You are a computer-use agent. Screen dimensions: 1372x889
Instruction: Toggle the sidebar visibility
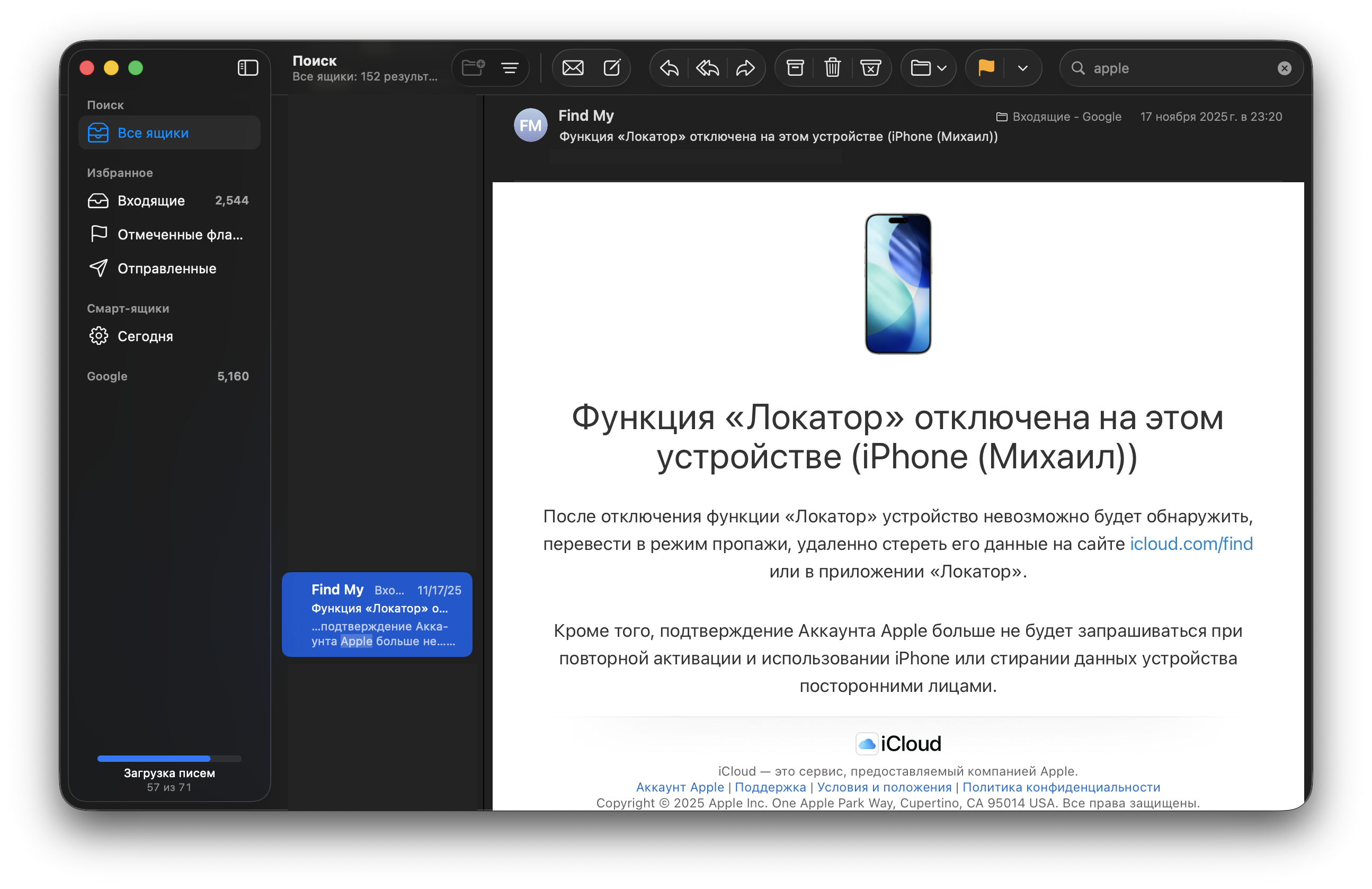pyautogui.click(x=248, y=68)
